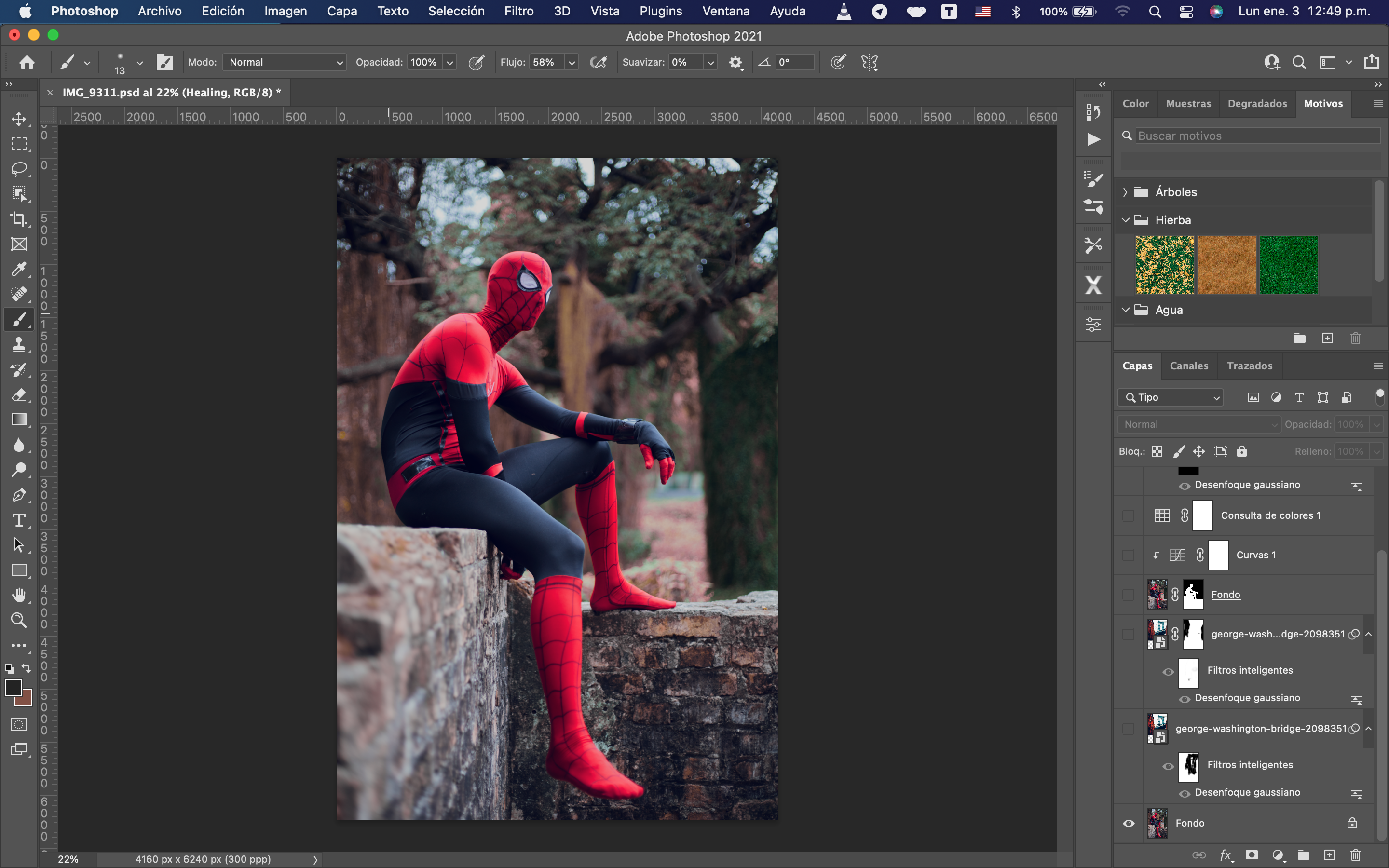Select the Move tool
This screenshot has width=1389, height=868.
(19, 119)
